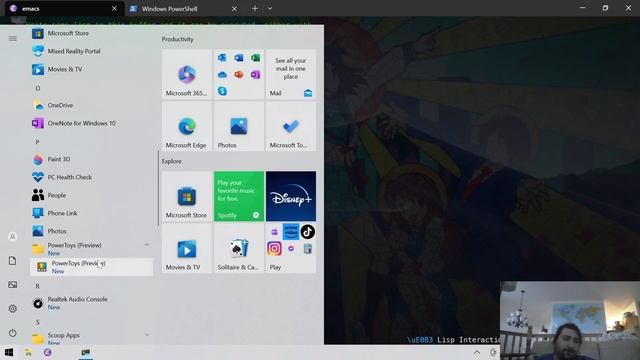This screenshot has height=360, width=640.
Task: Open the Solitaire & Casual Games tile
Action: 239,249
